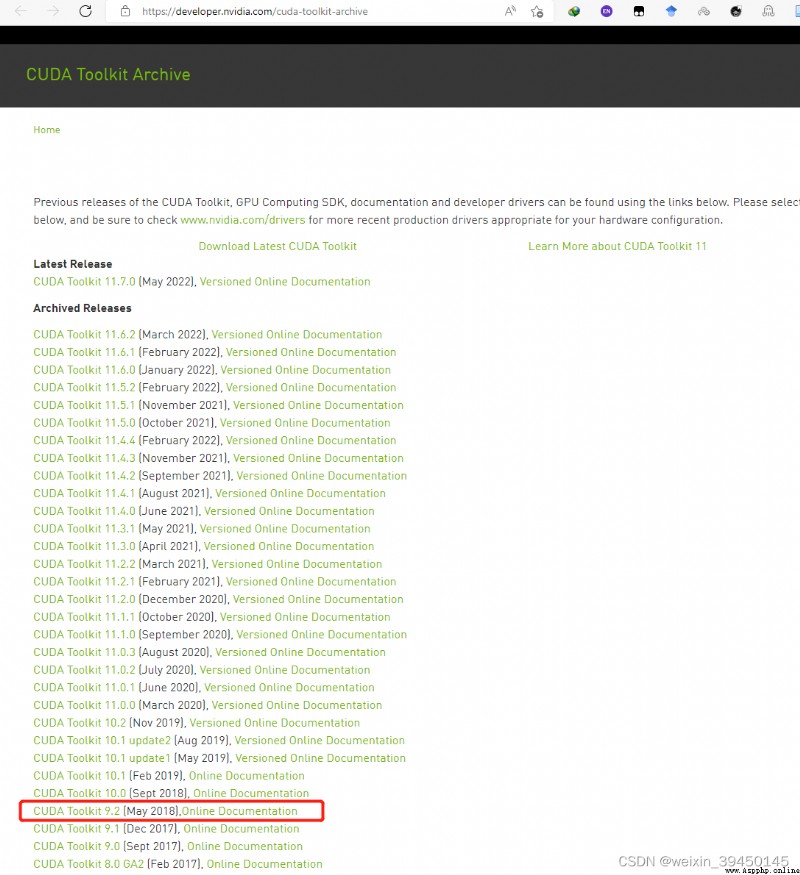Open the black round face extension icon
Image resolution: width=800 pixels, height=875 pixels.
click(x=736, y=11)
